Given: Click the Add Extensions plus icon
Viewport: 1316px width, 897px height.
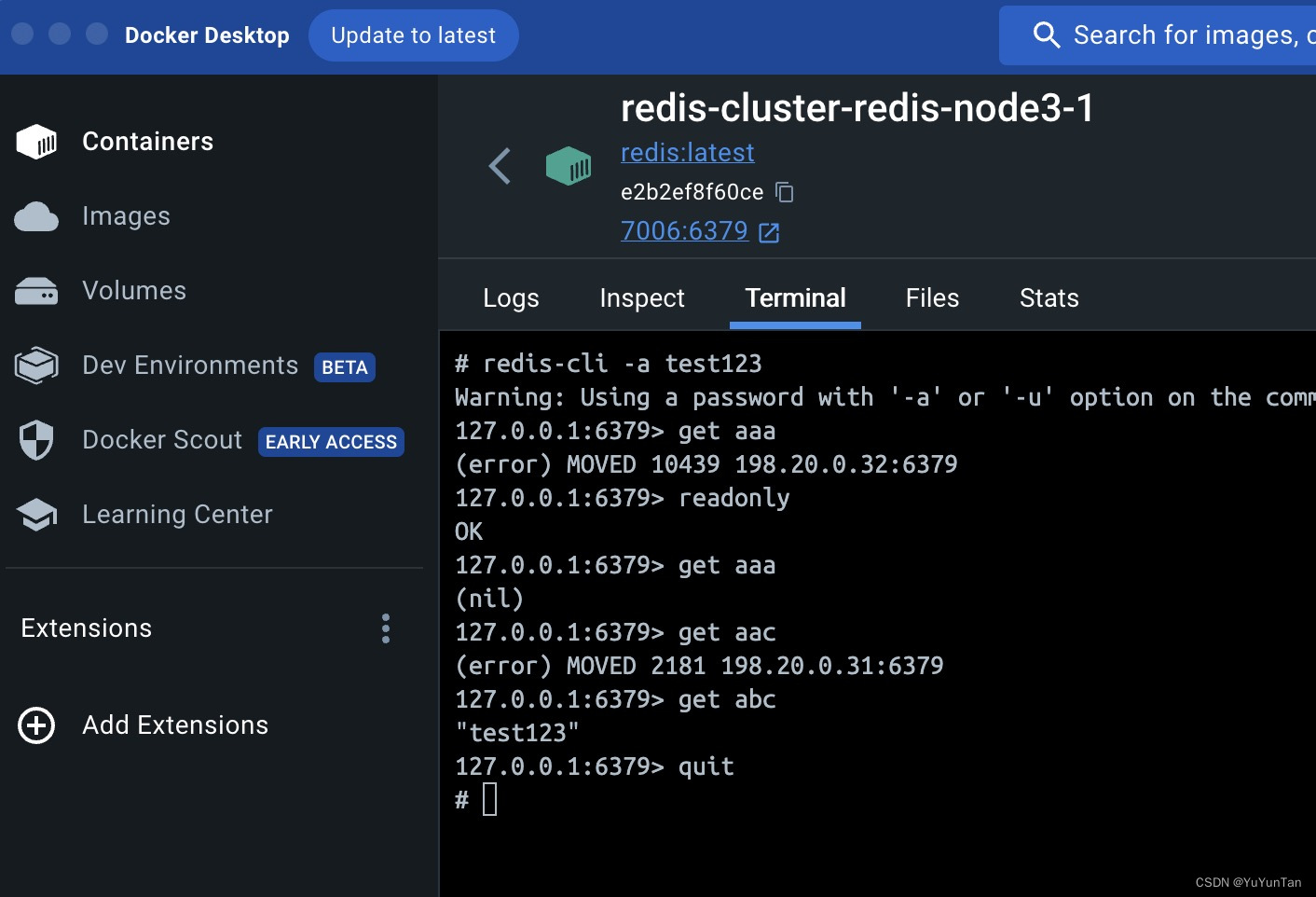Looking at the screenshot, I should coord(36,725).
